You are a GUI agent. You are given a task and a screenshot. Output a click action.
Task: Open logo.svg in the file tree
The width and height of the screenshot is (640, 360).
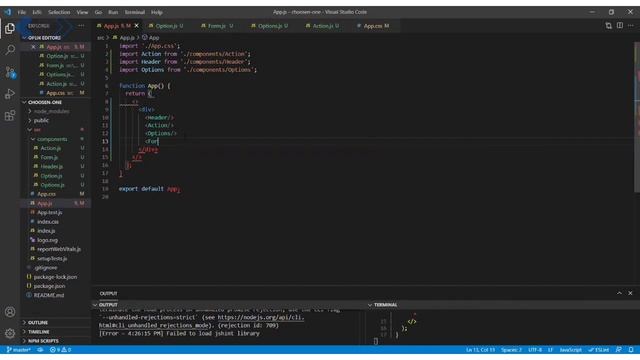click(x=47, y=240)
